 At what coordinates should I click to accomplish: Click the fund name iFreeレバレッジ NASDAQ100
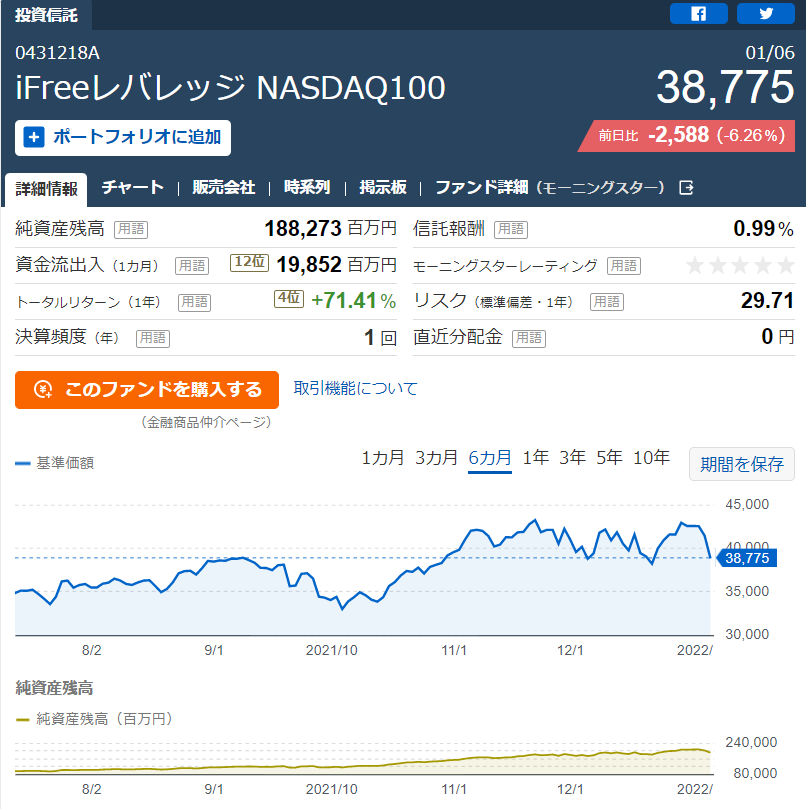pos(230,87)
